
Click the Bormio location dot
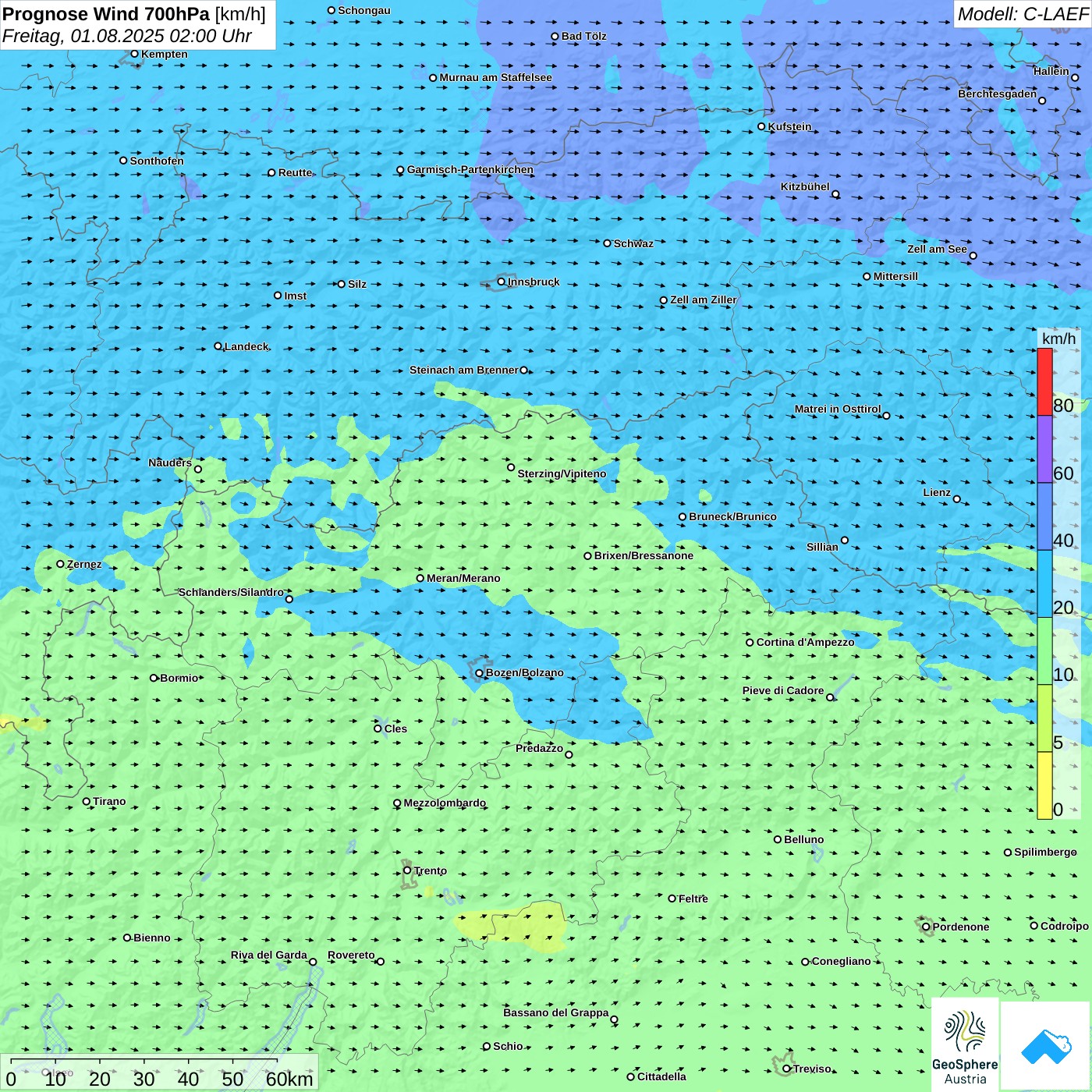tap(154, 678)
